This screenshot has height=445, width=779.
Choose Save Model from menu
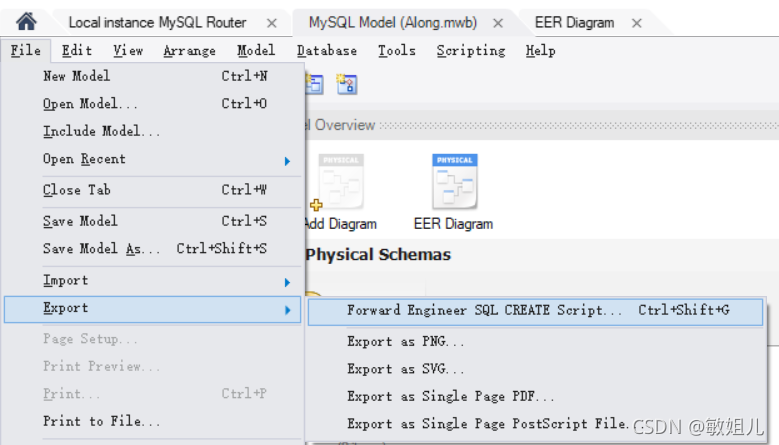click(x=153, y=221)
